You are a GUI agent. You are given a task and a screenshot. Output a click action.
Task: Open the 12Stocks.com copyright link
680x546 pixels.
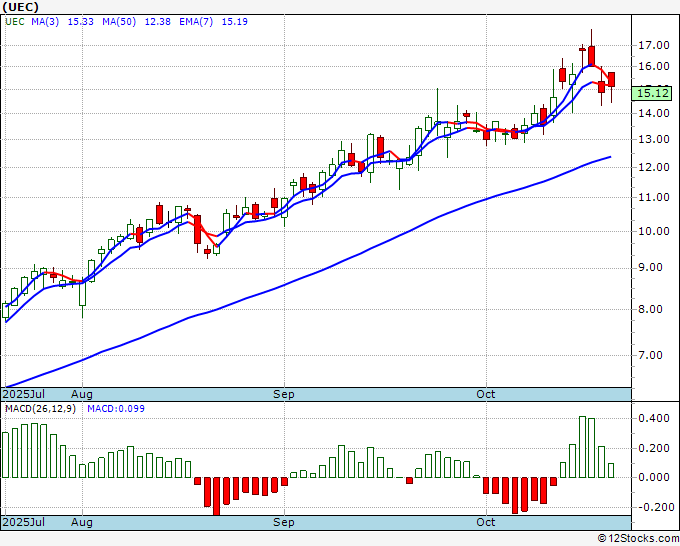pos(638,539)
